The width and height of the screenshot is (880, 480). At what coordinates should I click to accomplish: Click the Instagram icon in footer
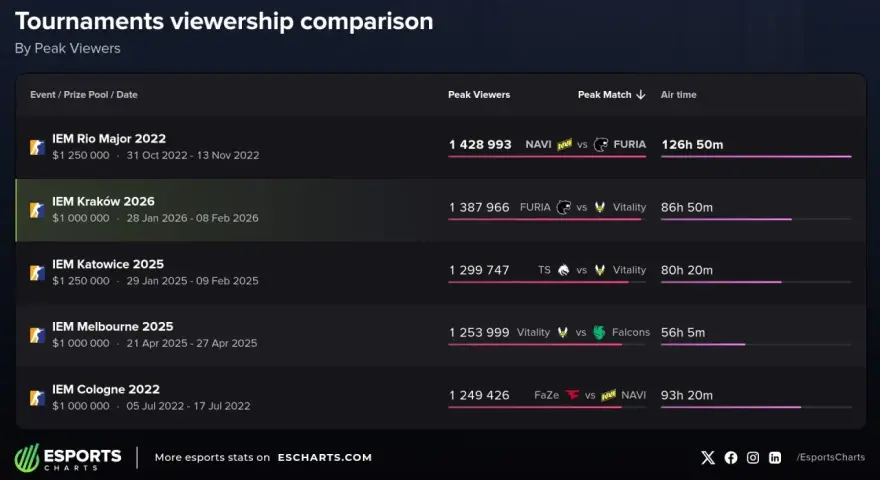(x=753, y=458)
